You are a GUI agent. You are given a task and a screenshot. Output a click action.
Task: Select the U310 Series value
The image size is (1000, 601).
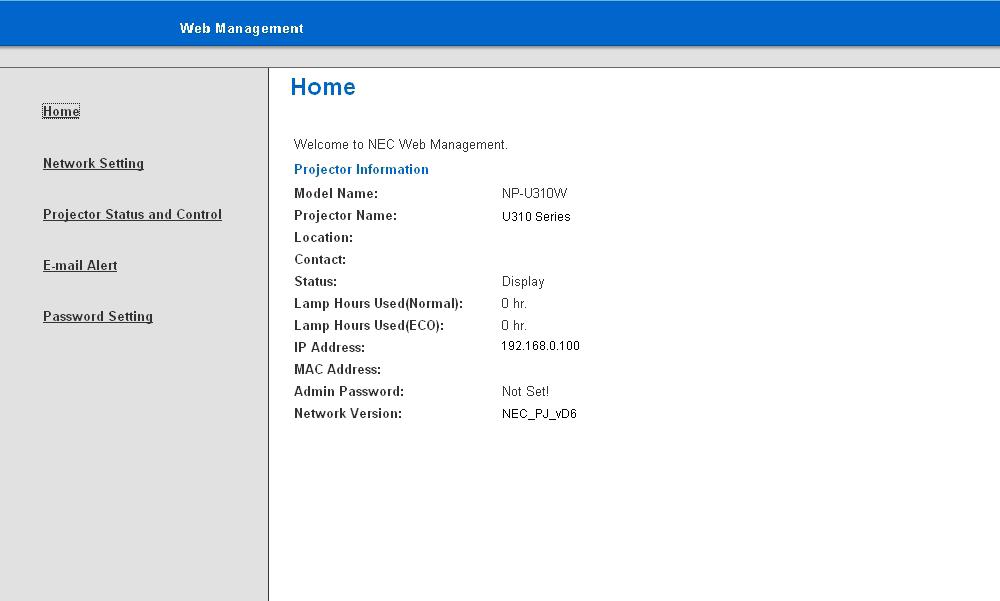(536, 216)
